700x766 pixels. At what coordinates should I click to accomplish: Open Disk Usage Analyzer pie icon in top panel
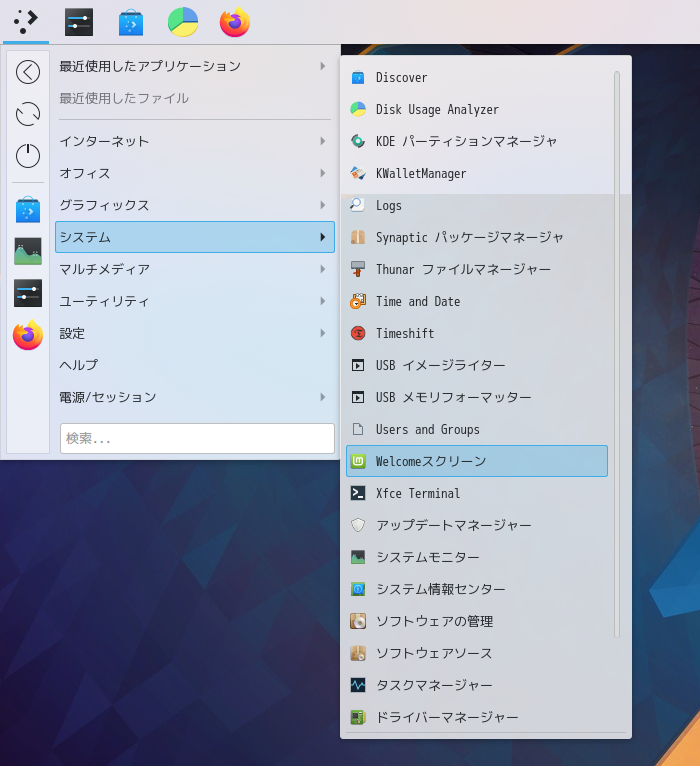183,22
